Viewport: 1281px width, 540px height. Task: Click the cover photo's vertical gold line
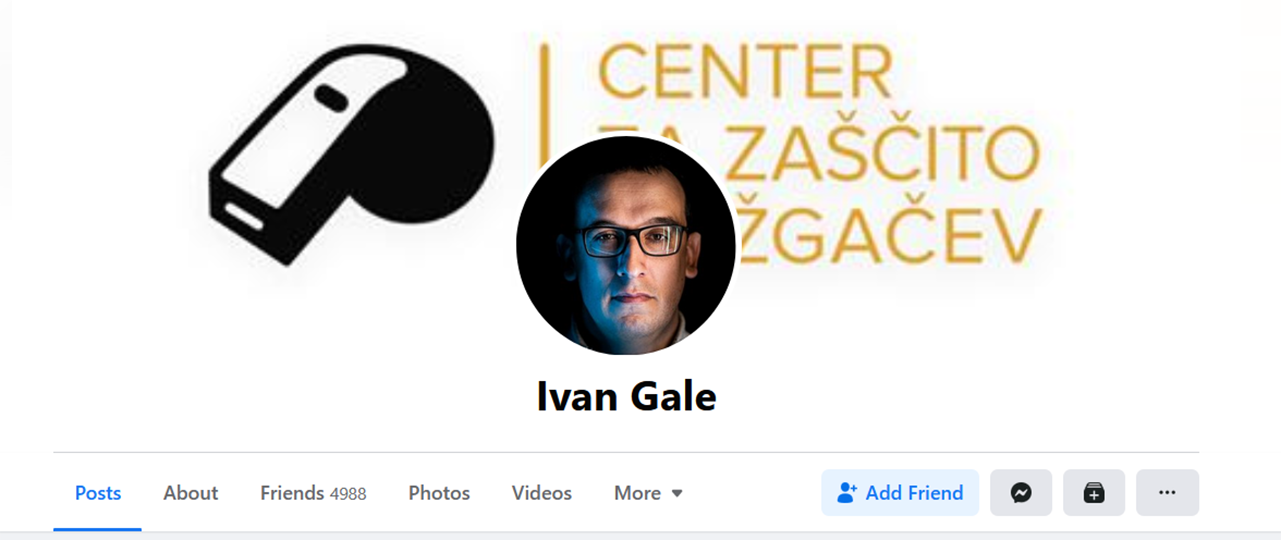pyautogui.click(x=545, y=100)
